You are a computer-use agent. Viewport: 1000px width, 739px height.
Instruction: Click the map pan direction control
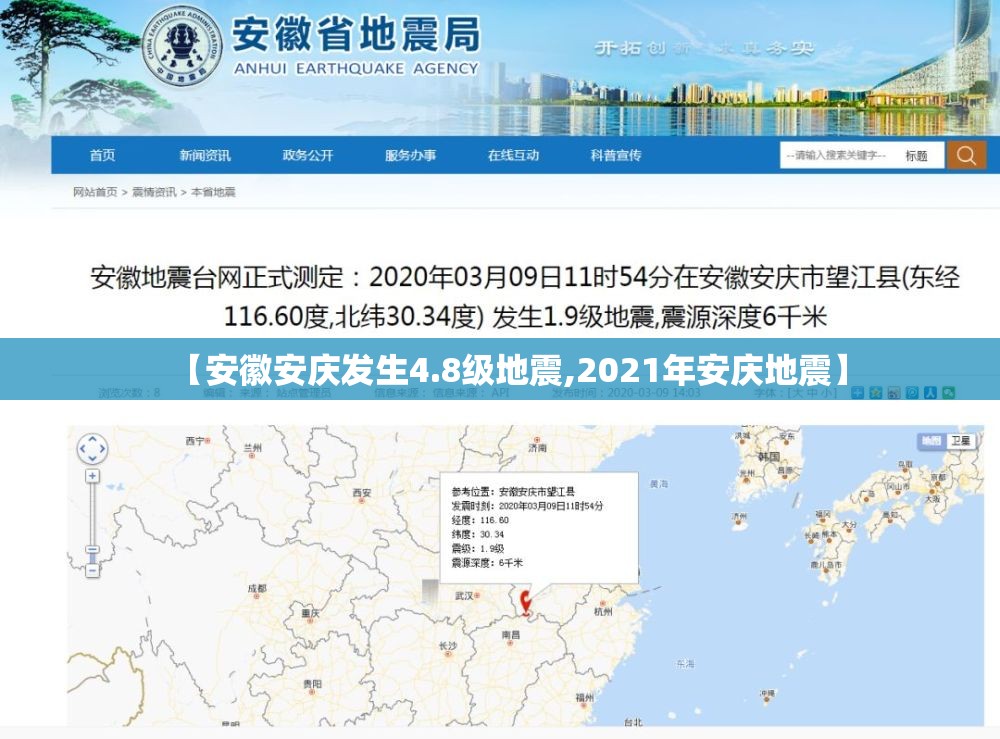pos(92,448)
